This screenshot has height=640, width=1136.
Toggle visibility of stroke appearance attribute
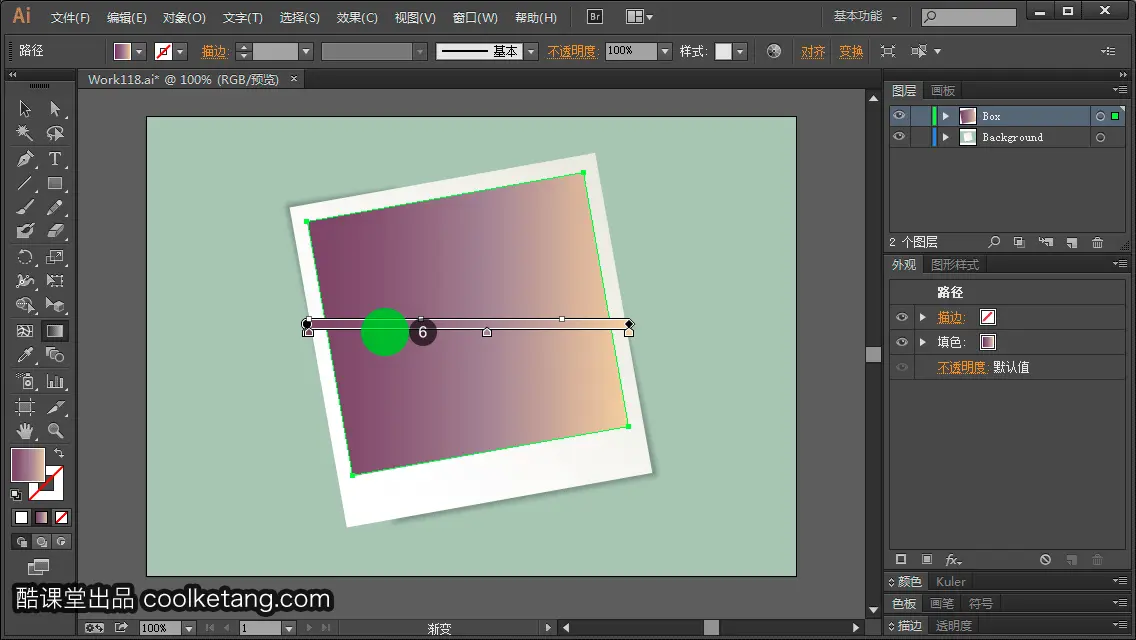901,317
